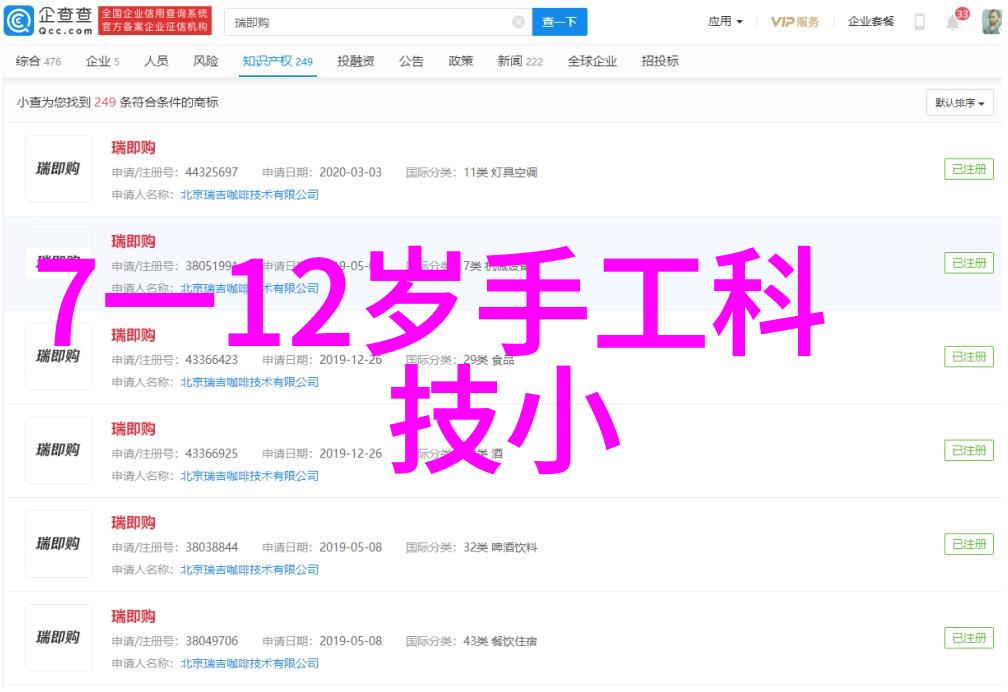Click the 企查查 Qcc.com logo
Viewport: 1008px width, 692px height.
pyautogui.click(x=48, y=21)
